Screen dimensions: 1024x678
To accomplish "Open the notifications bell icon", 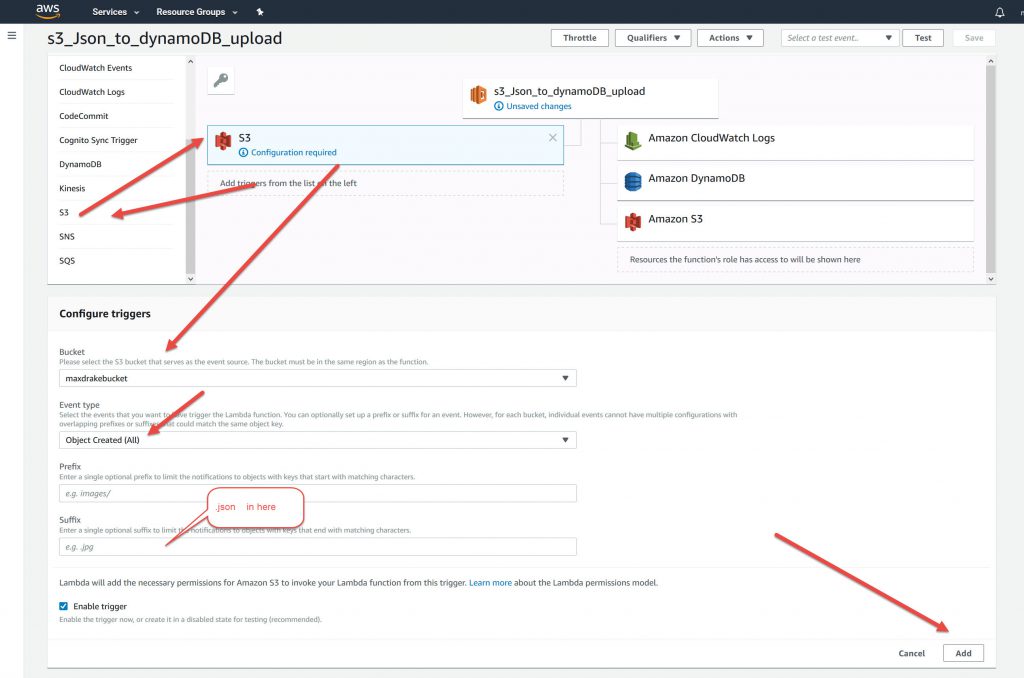I will click(x=999, y=12).
